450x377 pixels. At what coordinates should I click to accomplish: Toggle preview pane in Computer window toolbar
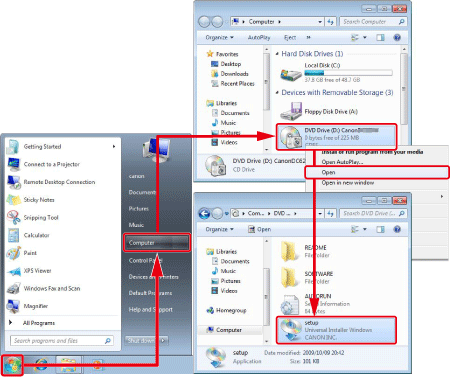380,37
